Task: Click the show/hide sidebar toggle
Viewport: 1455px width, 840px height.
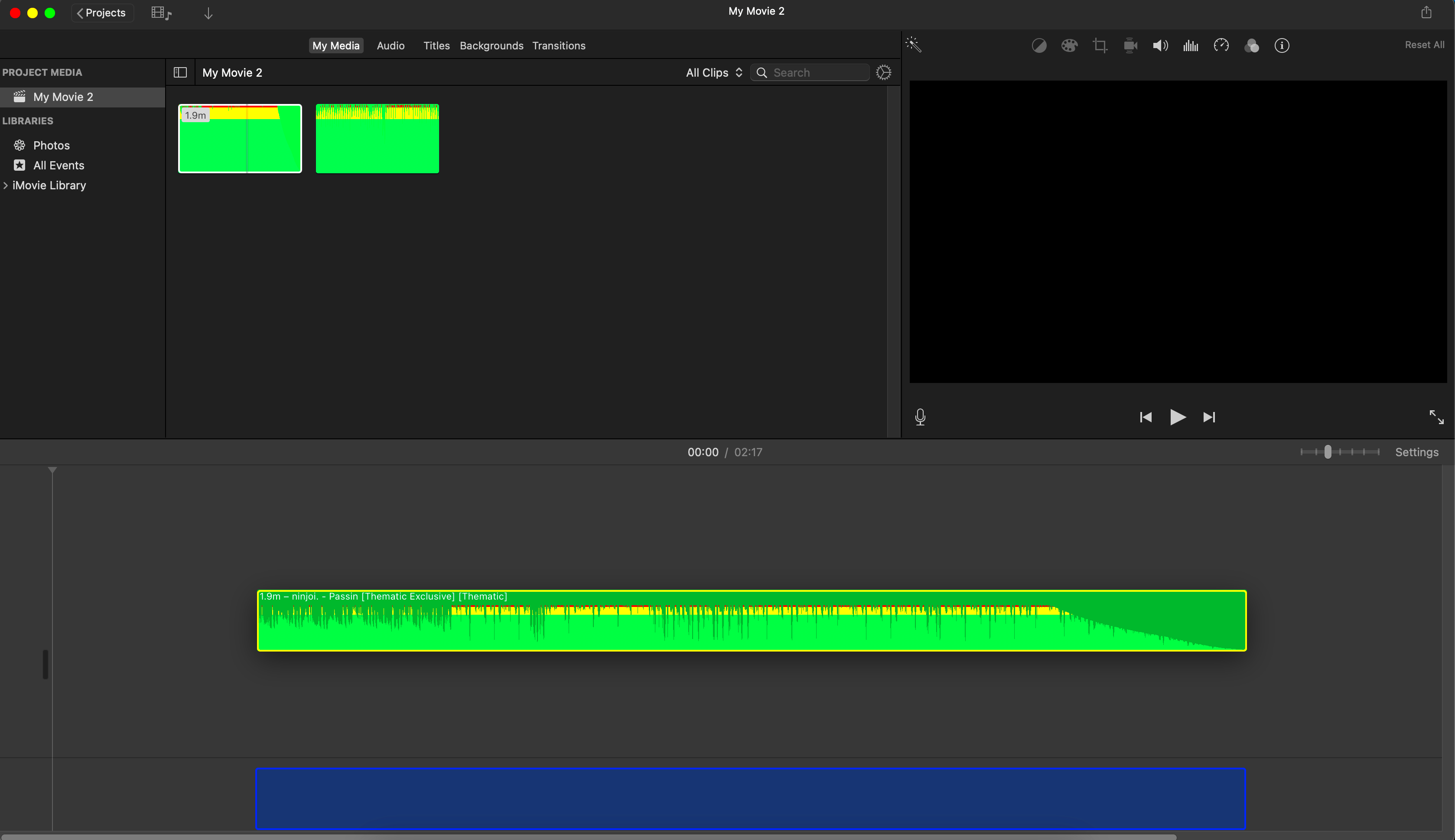Action: (180, 72)
